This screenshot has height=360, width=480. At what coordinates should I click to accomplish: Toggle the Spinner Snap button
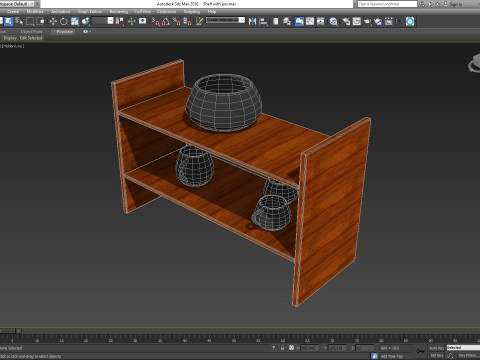187,21
